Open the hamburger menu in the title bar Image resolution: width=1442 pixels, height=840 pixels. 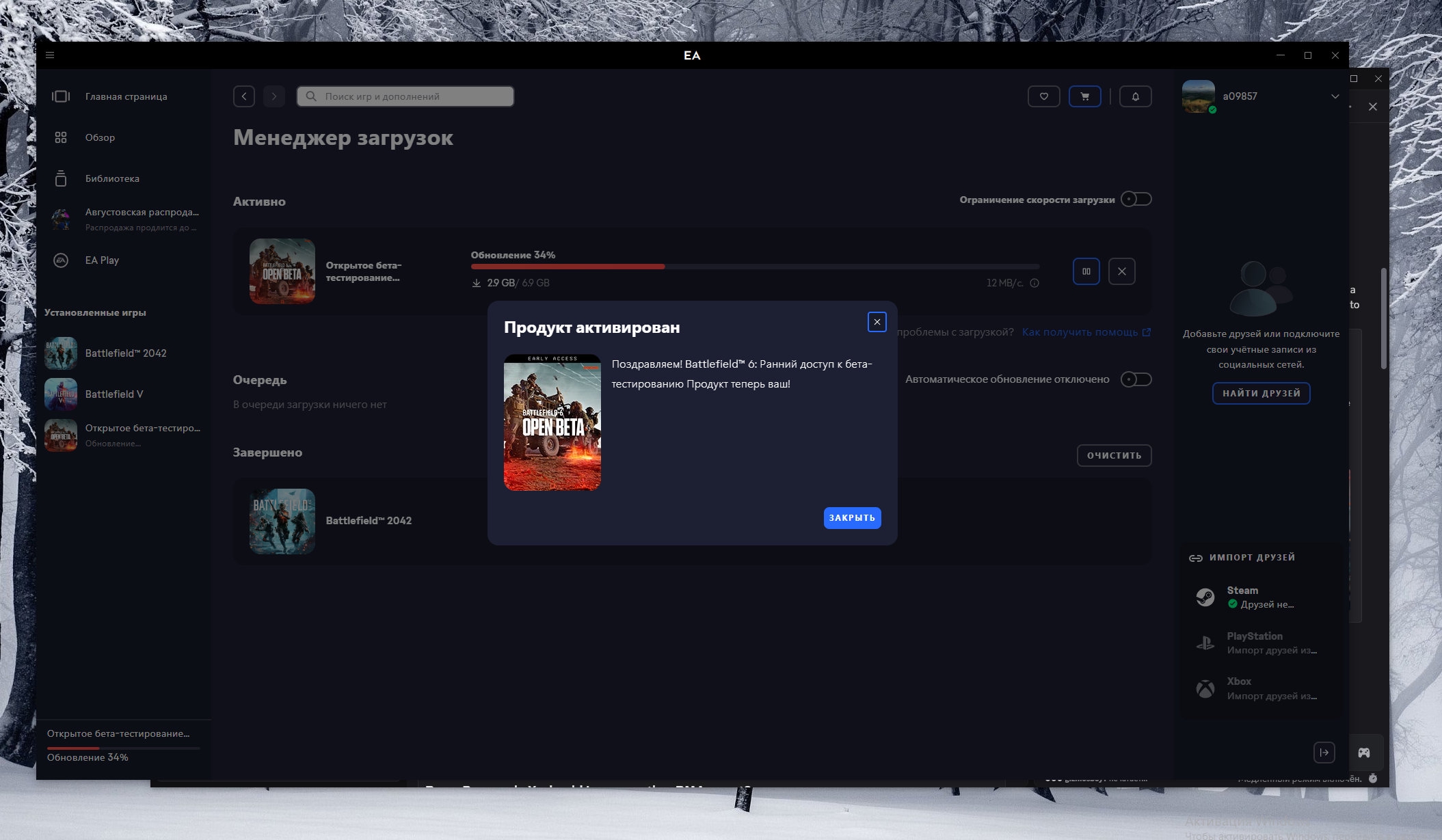50,55
